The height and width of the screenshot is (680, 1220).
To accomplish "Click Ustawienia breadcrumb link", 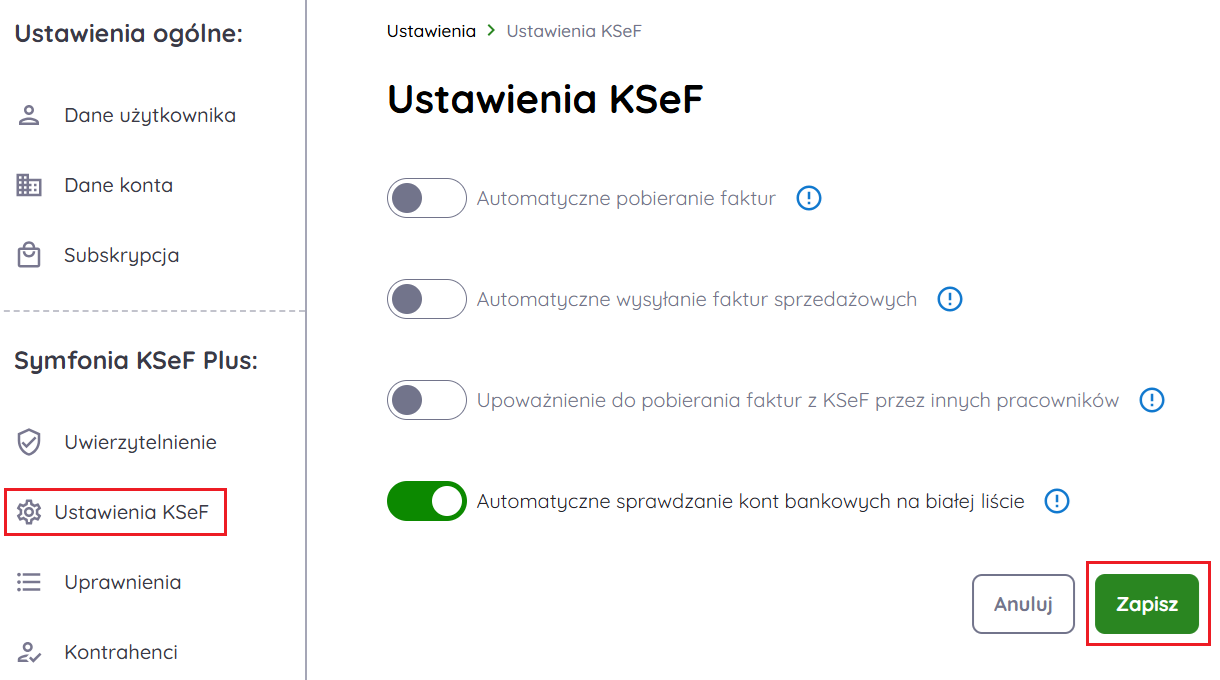I will pos(431,31).
